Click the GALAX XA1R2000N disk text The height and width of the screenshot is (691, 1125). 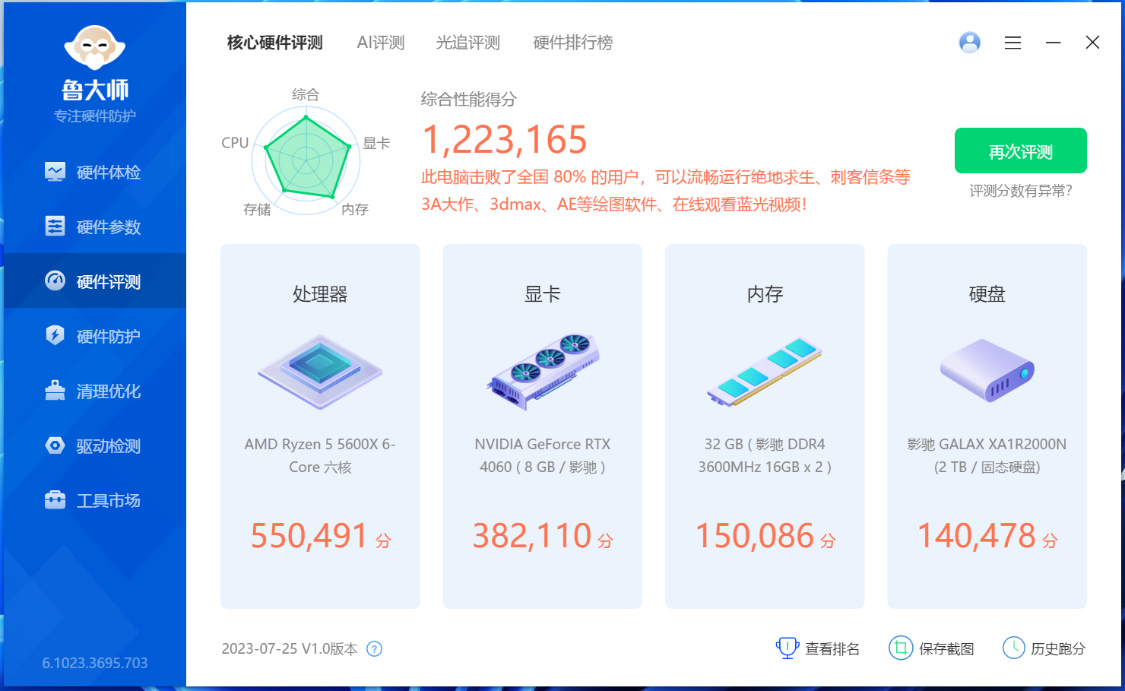point(987,455)
